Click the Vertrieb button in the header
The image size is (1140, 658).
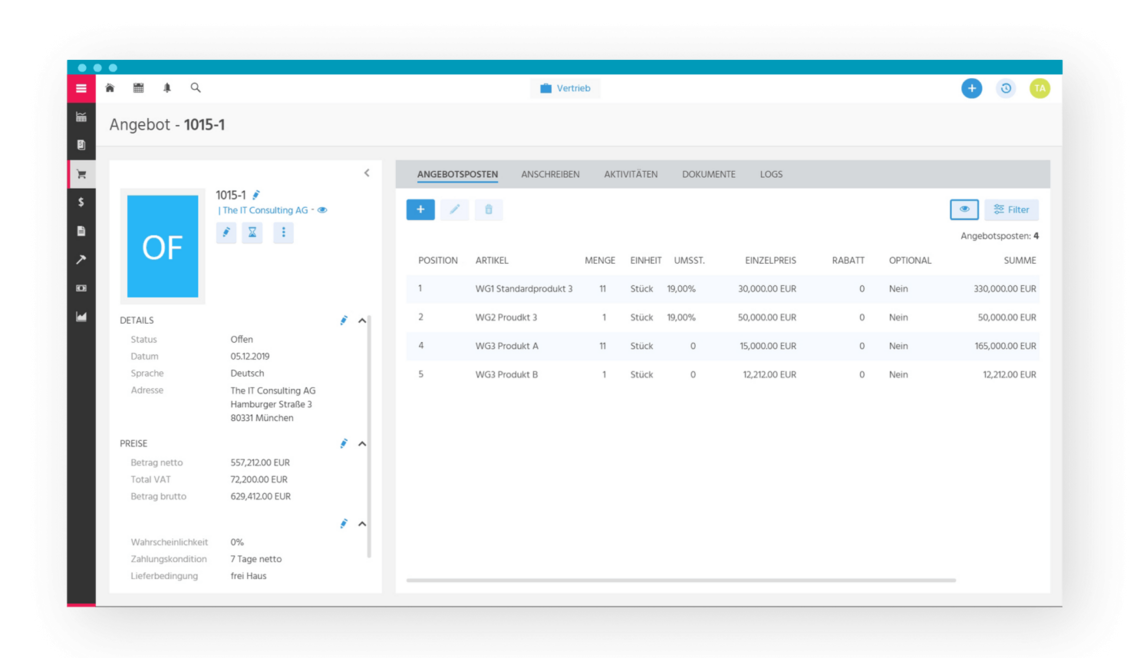(565, 88)
